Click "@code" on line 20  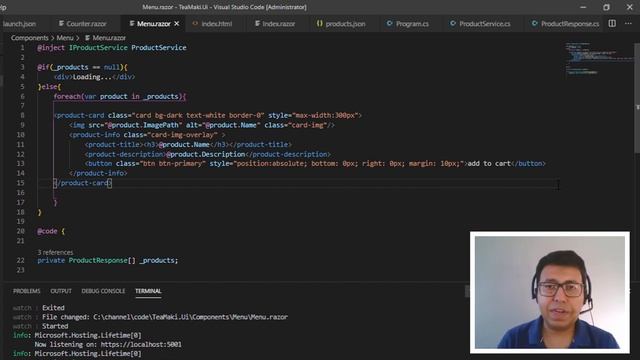[x=47, y=231]
